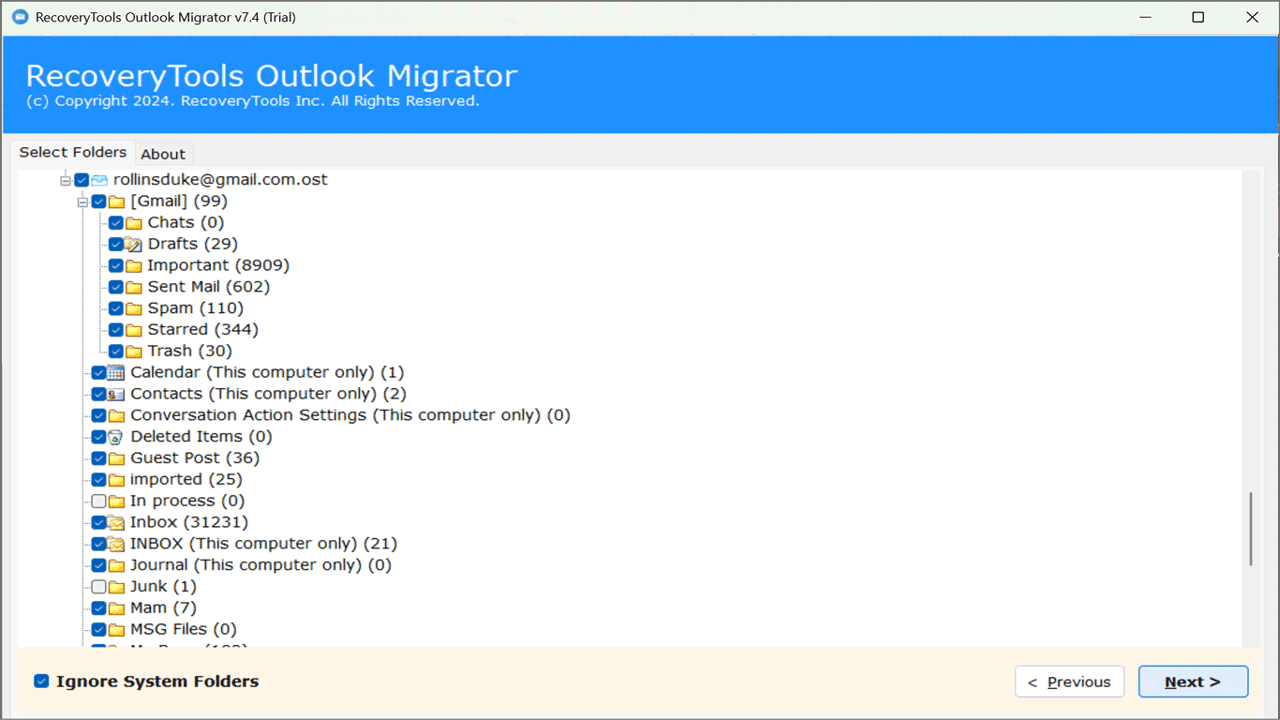Maximize the Outlook Migrator window
The image size is (1280, 720).
[x=1198, y=17]
